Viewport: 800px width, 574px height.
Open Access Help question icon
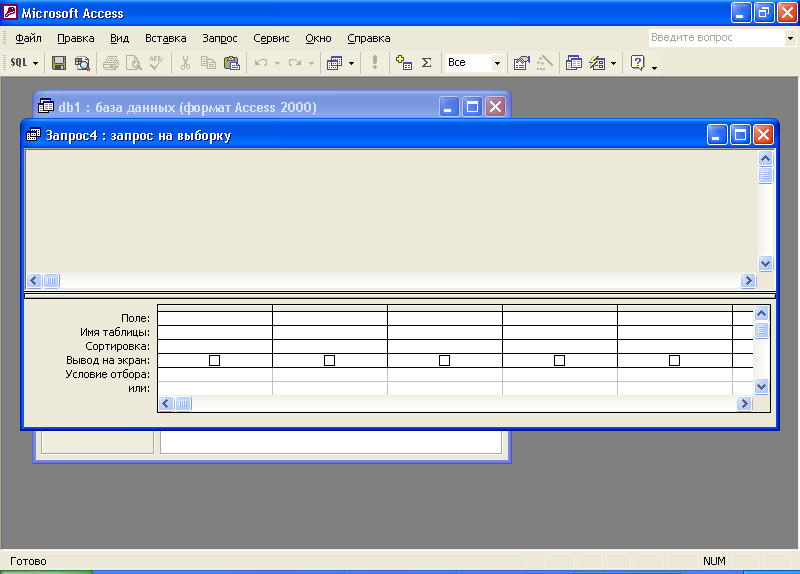coord(638,63)
